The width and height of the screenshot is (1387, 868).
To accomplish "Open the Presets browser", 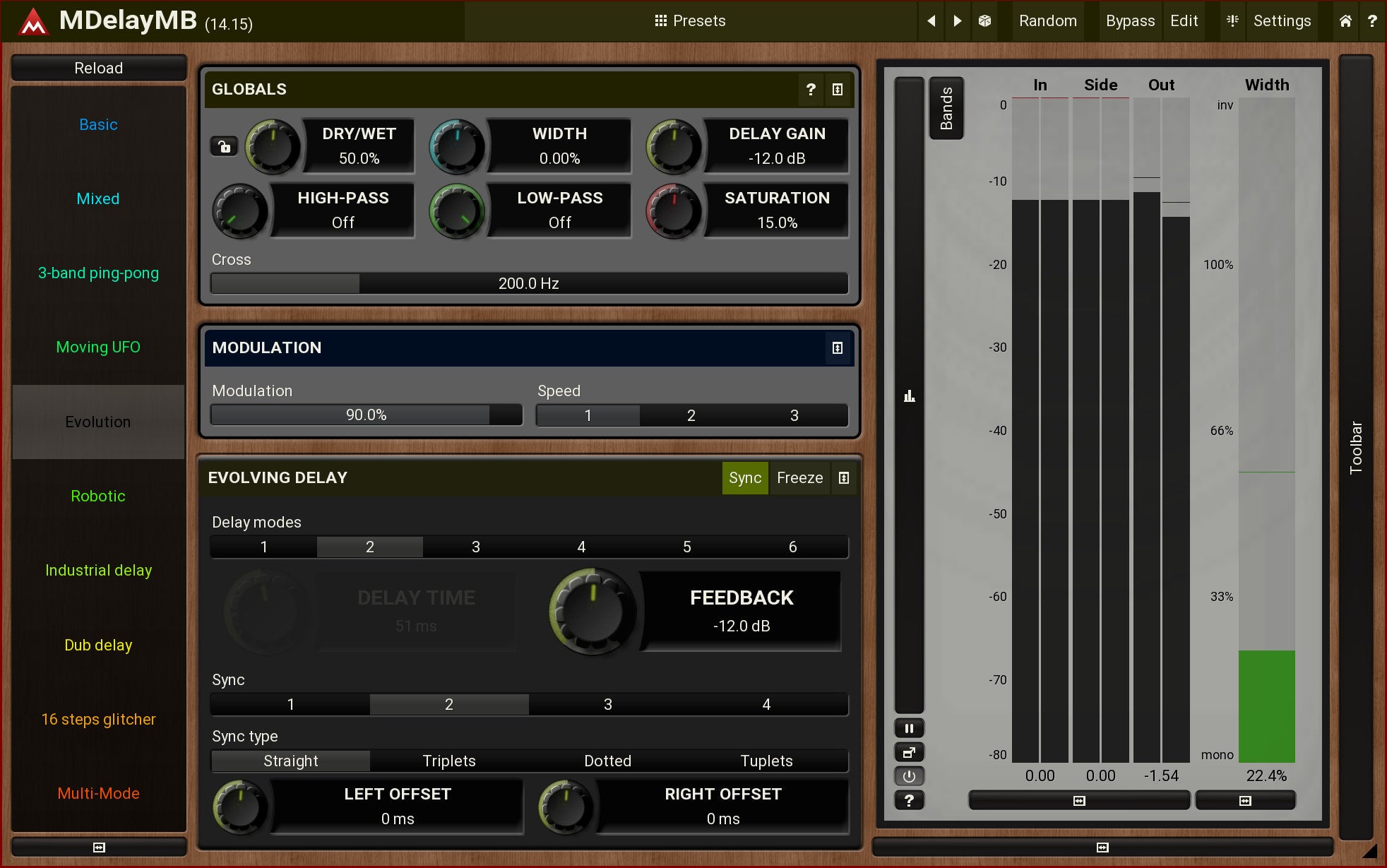I will coord(690,20).
